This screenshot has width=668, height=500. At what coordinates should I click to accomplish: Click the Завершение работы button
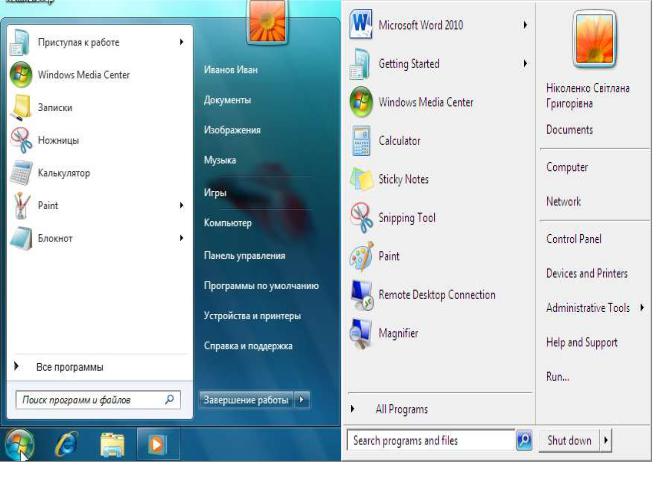(246, 399)
